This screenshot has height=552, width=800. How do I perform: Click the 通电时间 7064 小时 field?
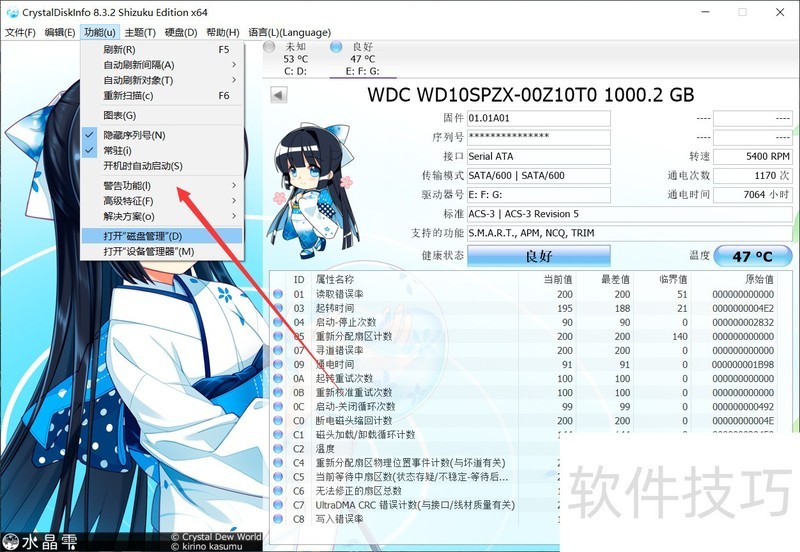coord(753,194)
